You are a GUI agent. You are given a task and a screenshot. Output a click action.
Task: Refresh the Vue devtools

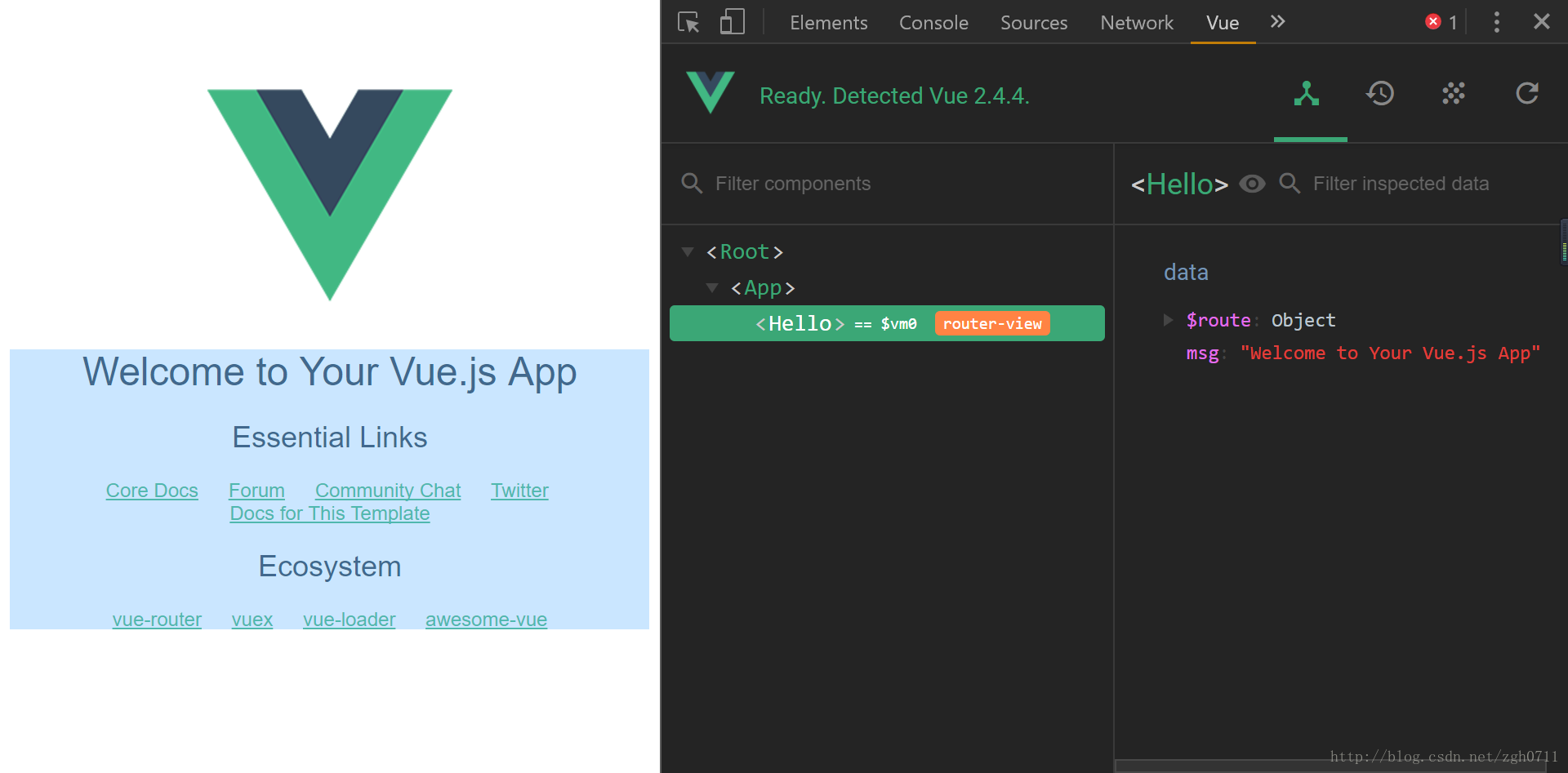[1527, 93]
